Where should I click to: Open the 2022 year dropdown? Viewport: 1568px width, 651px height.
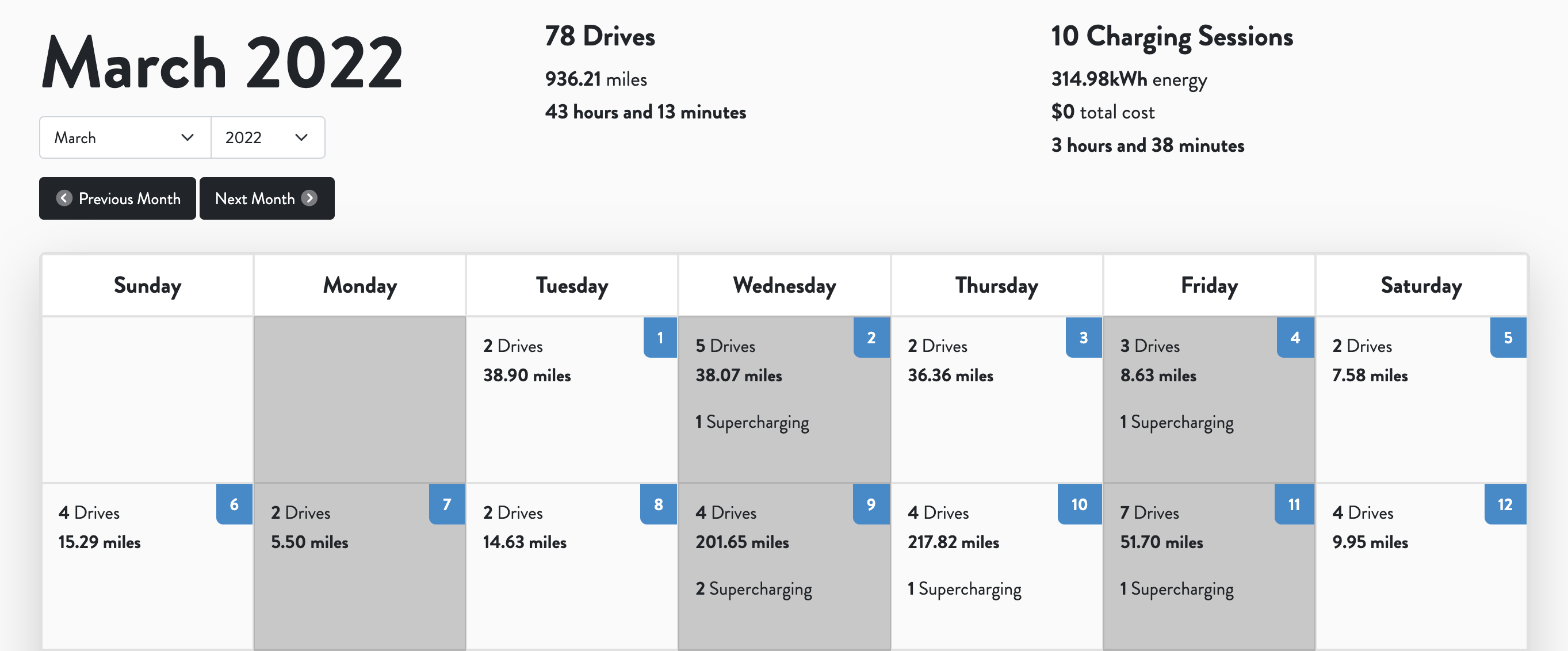[x=268, y=137]
